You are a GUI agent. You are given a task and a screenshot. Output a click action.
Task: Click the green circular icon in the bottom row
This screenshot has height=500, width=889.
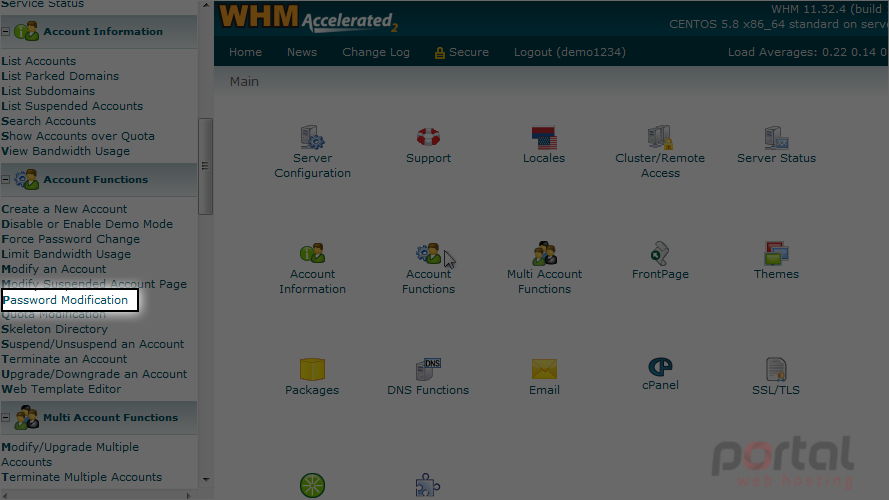pyautogui.click(x=312, y=486)
